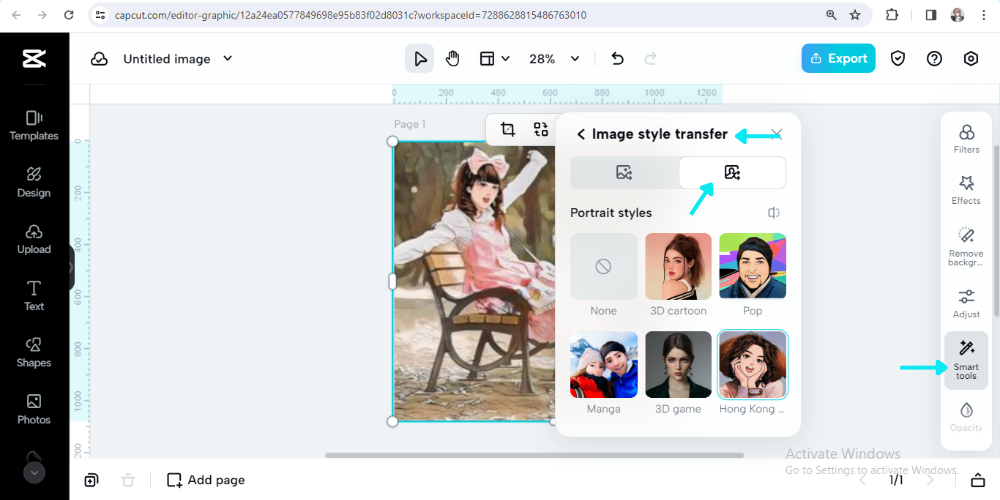Open the Remove background tool
1000x500 pixels.
tap(966, 246)
